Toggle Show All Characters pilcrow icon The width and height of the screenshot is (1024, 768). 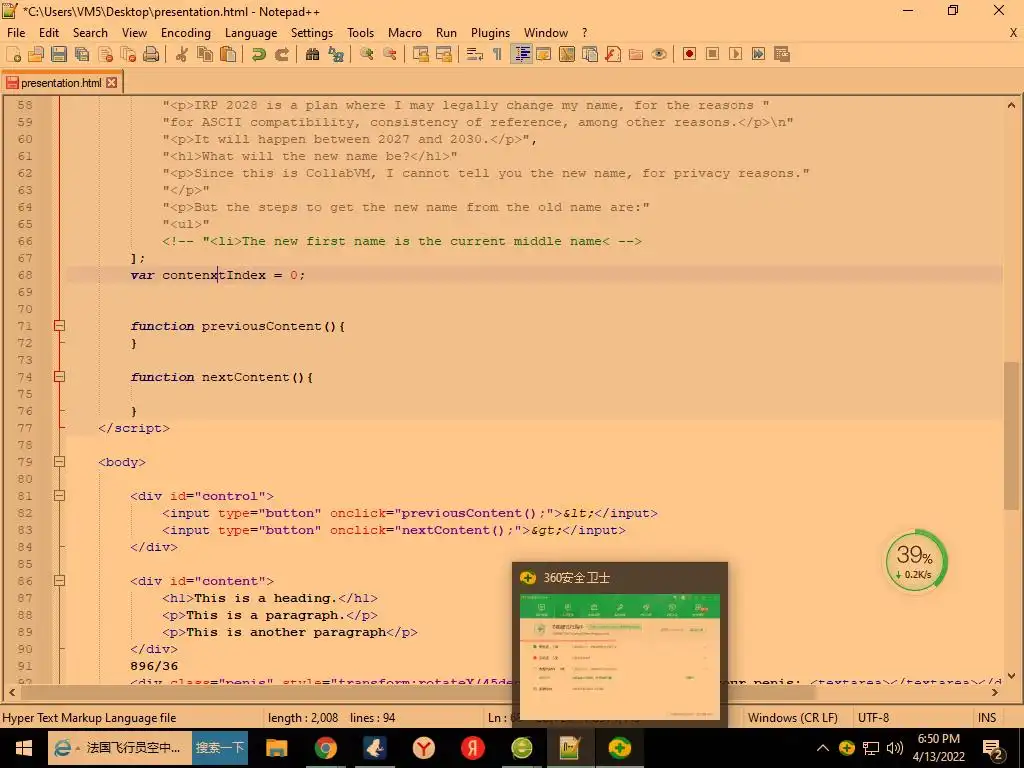[498, 54]
